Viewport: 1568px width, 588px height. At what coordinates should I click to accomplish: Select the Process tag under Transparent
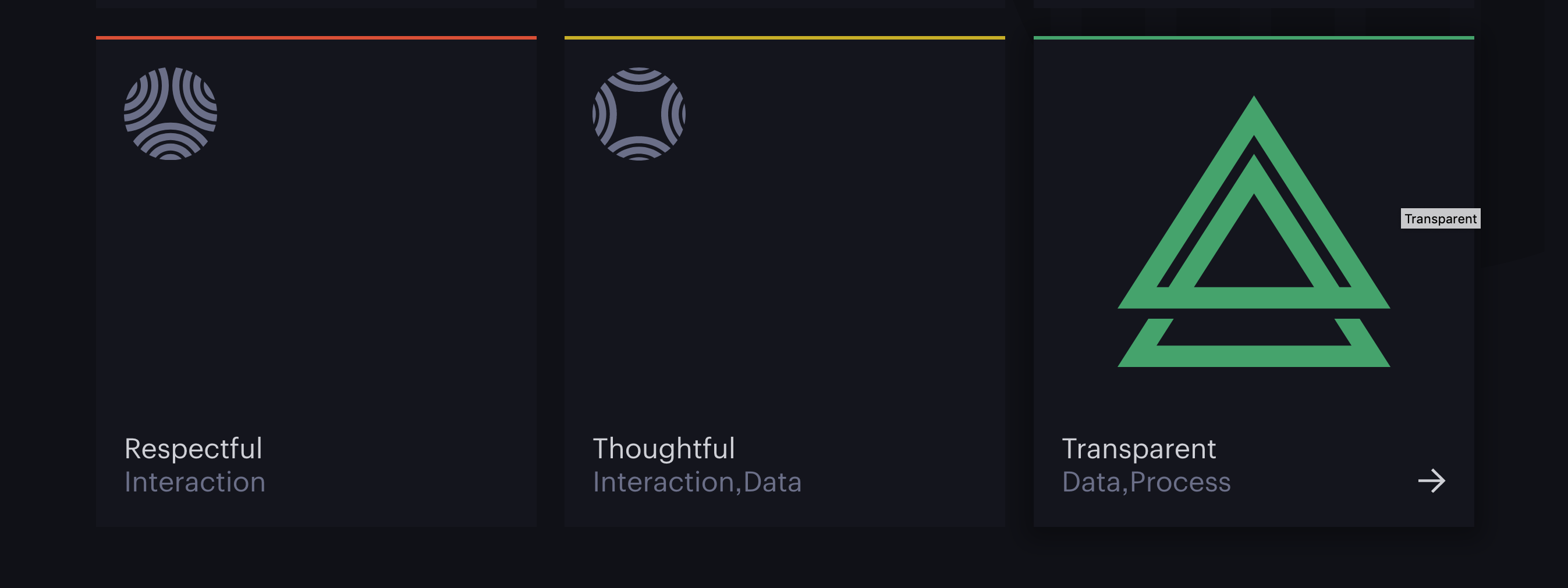pos(1180,482)
